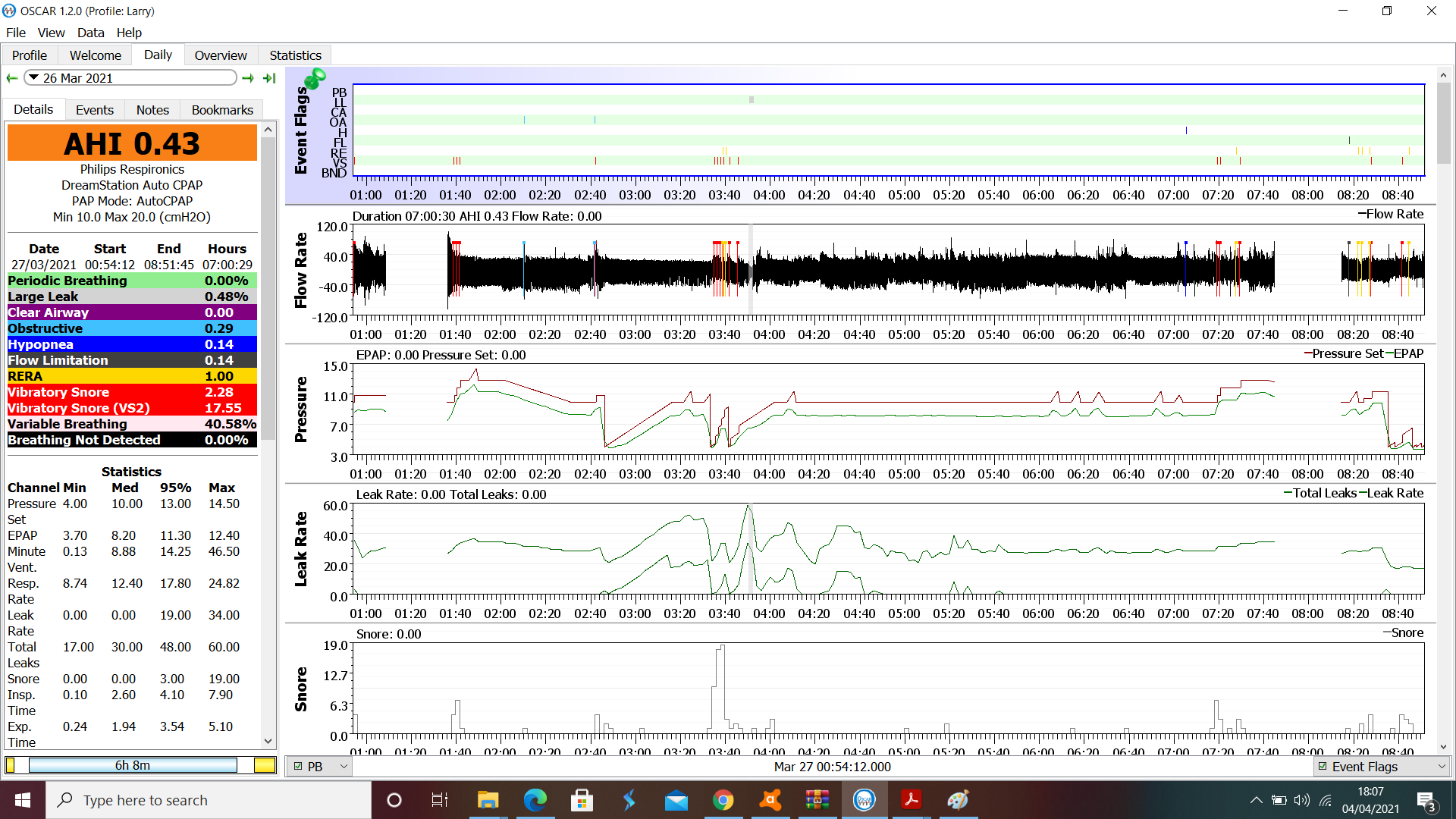Open the blue lightning app on taskbar

pos(629,800)
